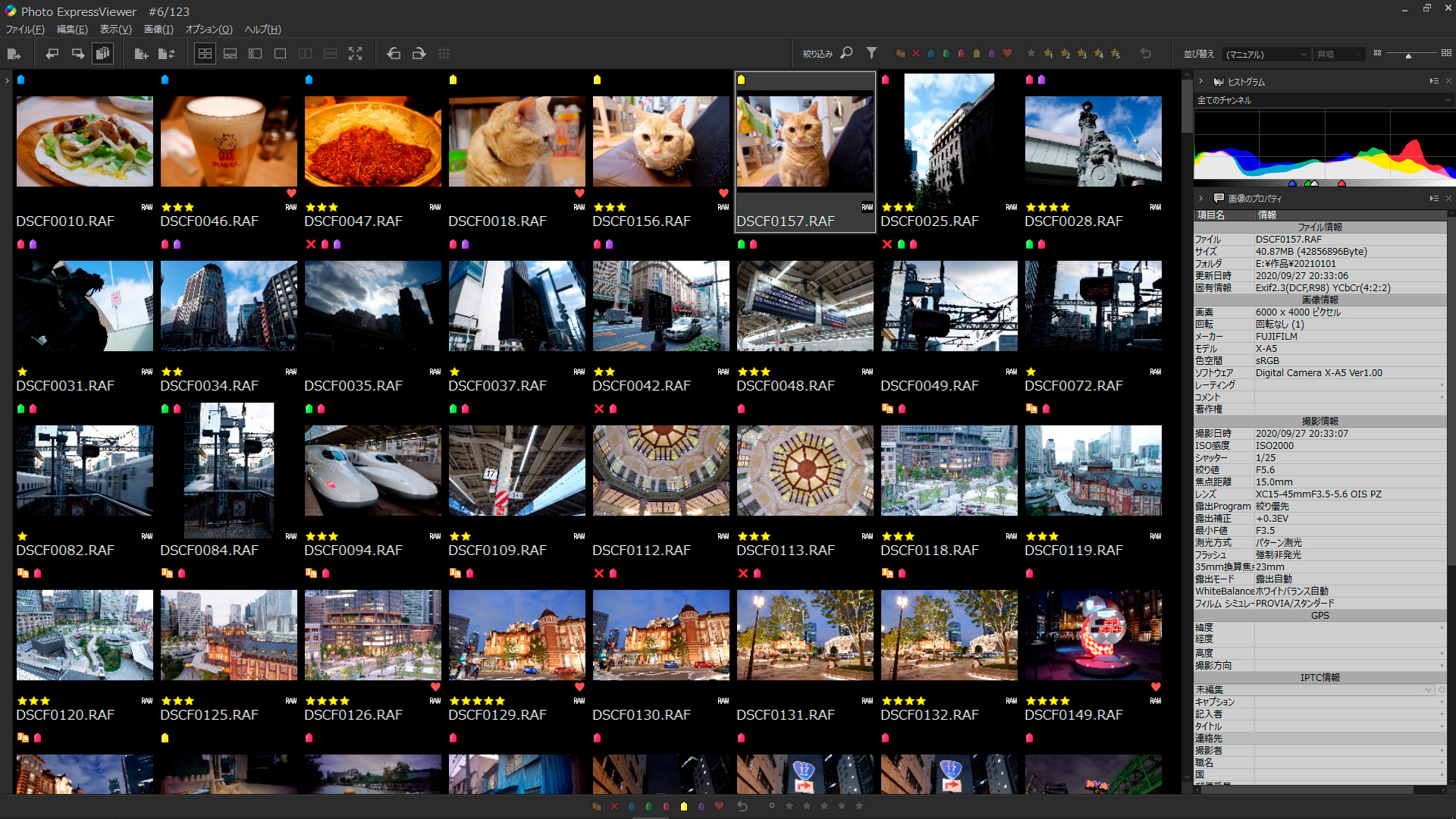This screenshot has width=1456, height=819.
Task: Select the side list with preview layout
Action: [255, 54]
